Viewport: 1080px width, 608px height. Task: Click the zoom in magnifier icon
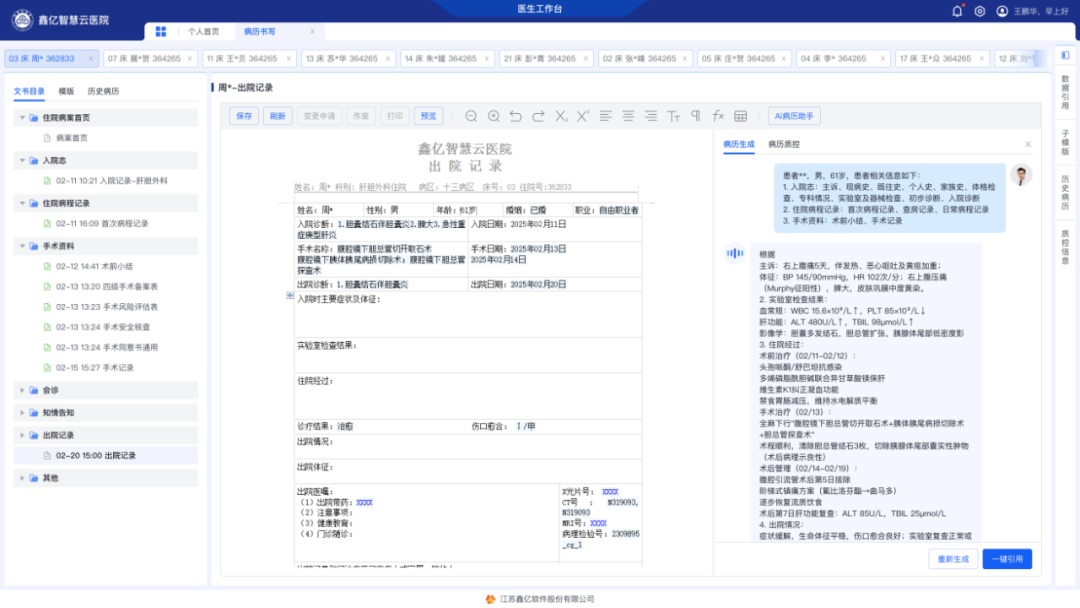point(494,116)
